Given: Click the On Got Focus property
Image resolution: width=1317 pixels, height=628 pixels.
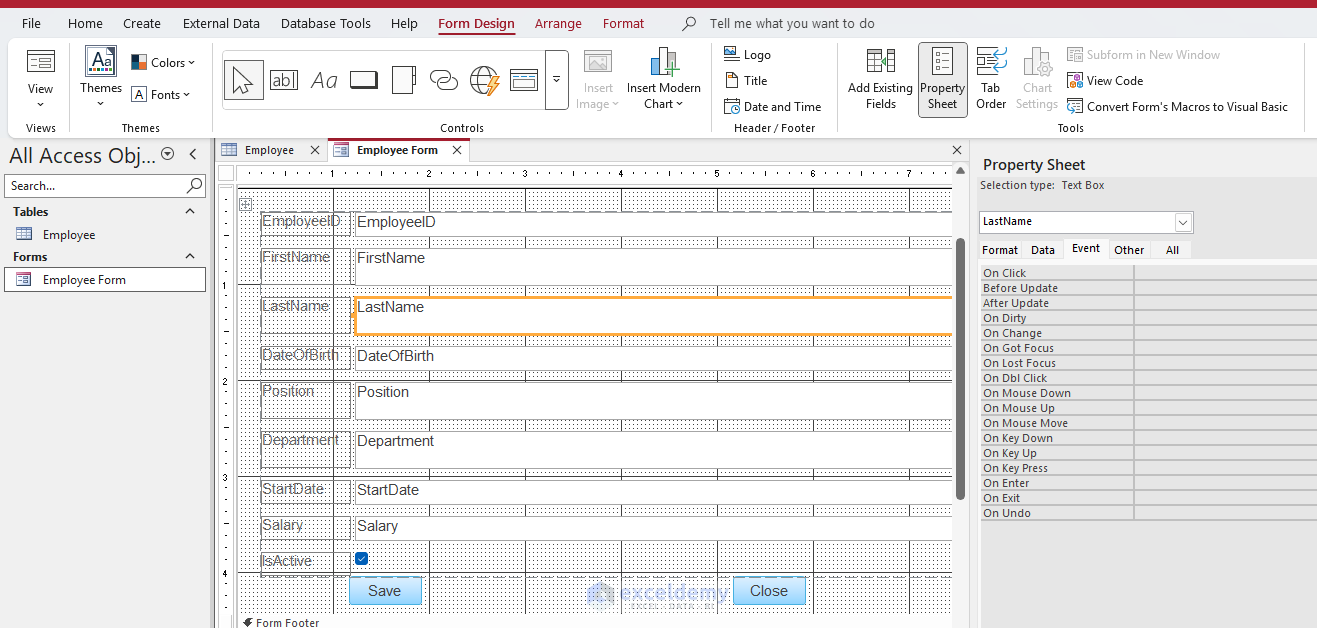Looking at the screenshot, I should tap(1148, 348).
